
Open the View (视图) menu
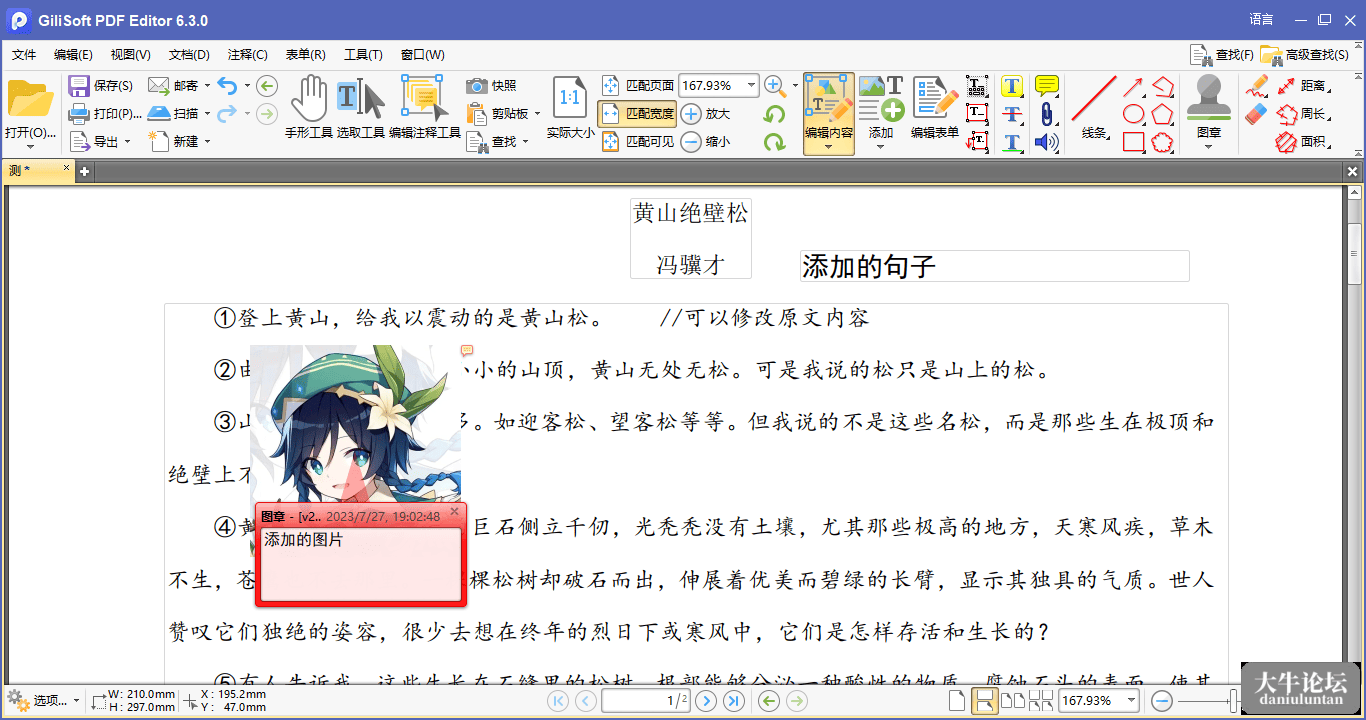pos(130,55)
